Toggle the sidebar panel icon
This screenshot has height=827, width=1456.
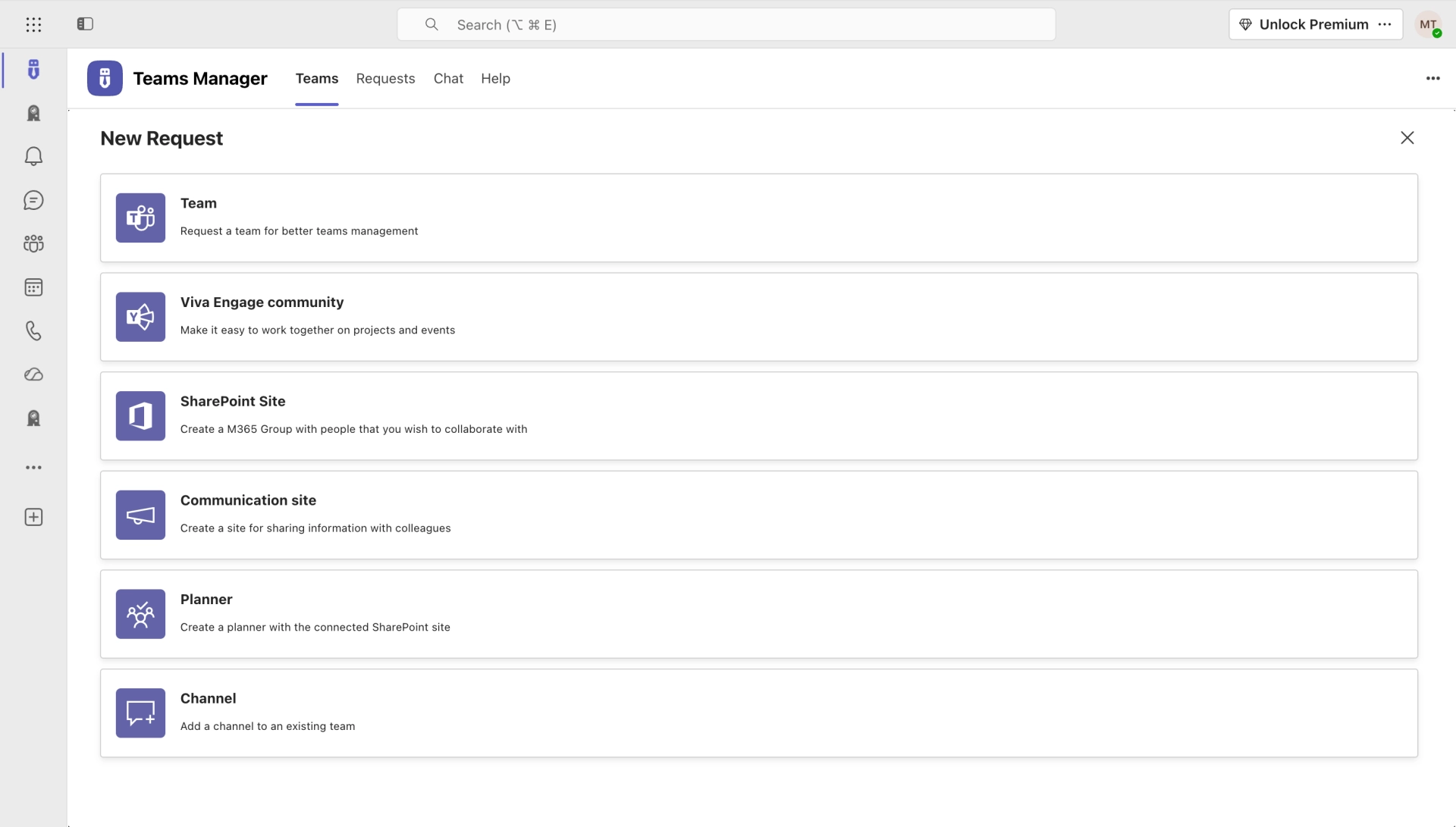(85, 24)
